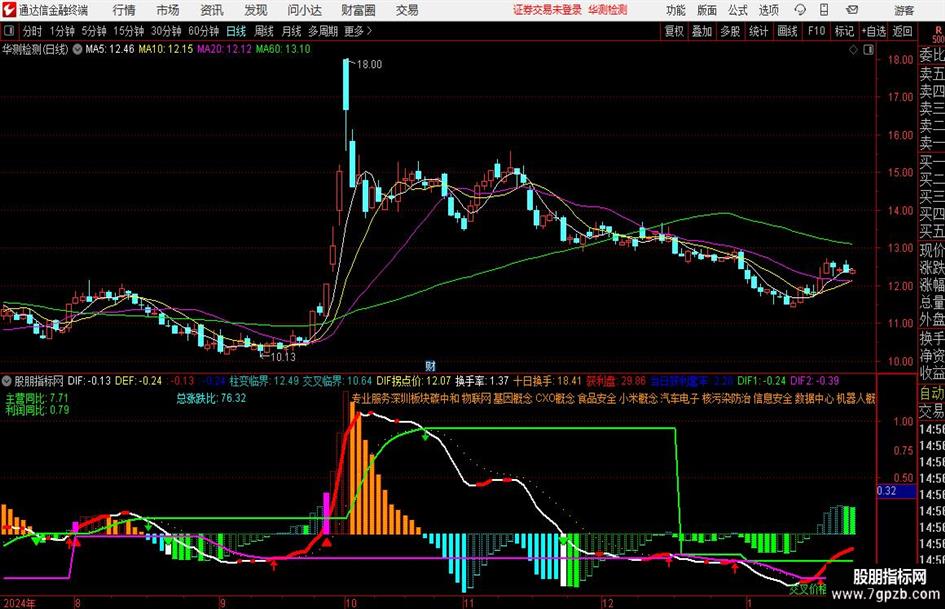Toggle the right info panel icon
Image resolution: width=945 pixels, height=609 pixels.
pyautogui.click(x=868, y=50)
